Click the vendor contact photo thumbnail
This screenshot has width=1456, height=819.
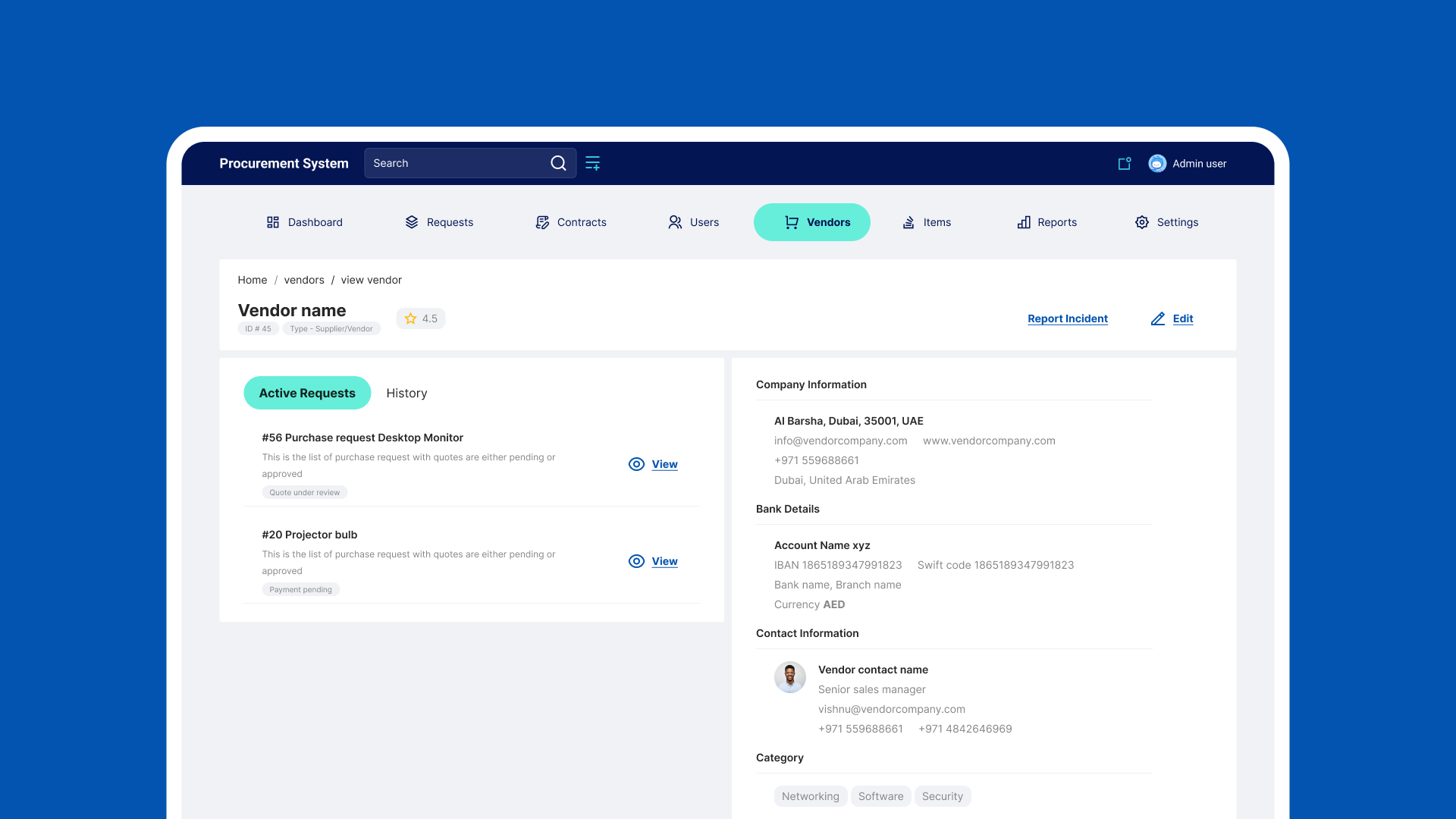coord(790,677)
